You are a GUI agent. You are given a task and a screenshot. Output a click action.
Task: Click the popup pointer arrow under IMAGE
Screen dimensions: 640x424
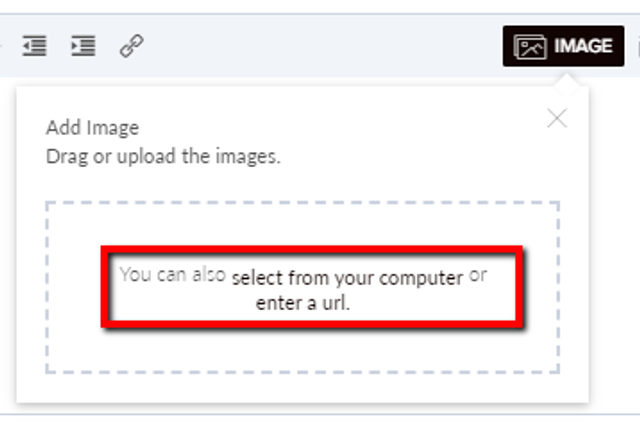tap(567, 81)
